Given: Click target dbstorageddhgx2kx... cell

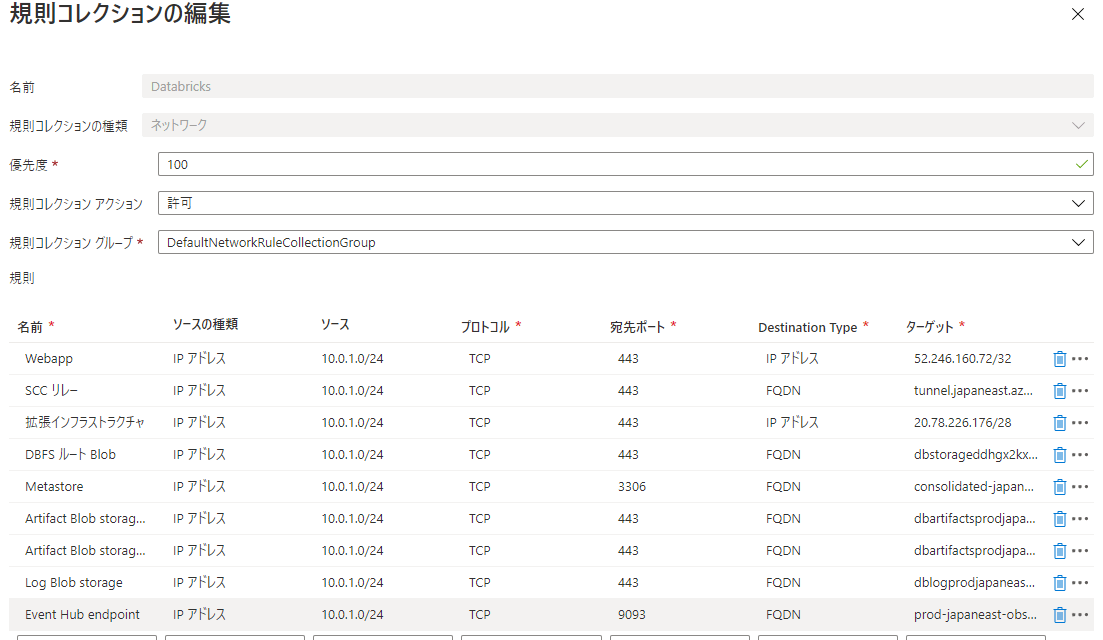Looking at the screenshot, I should click(976, 455).
